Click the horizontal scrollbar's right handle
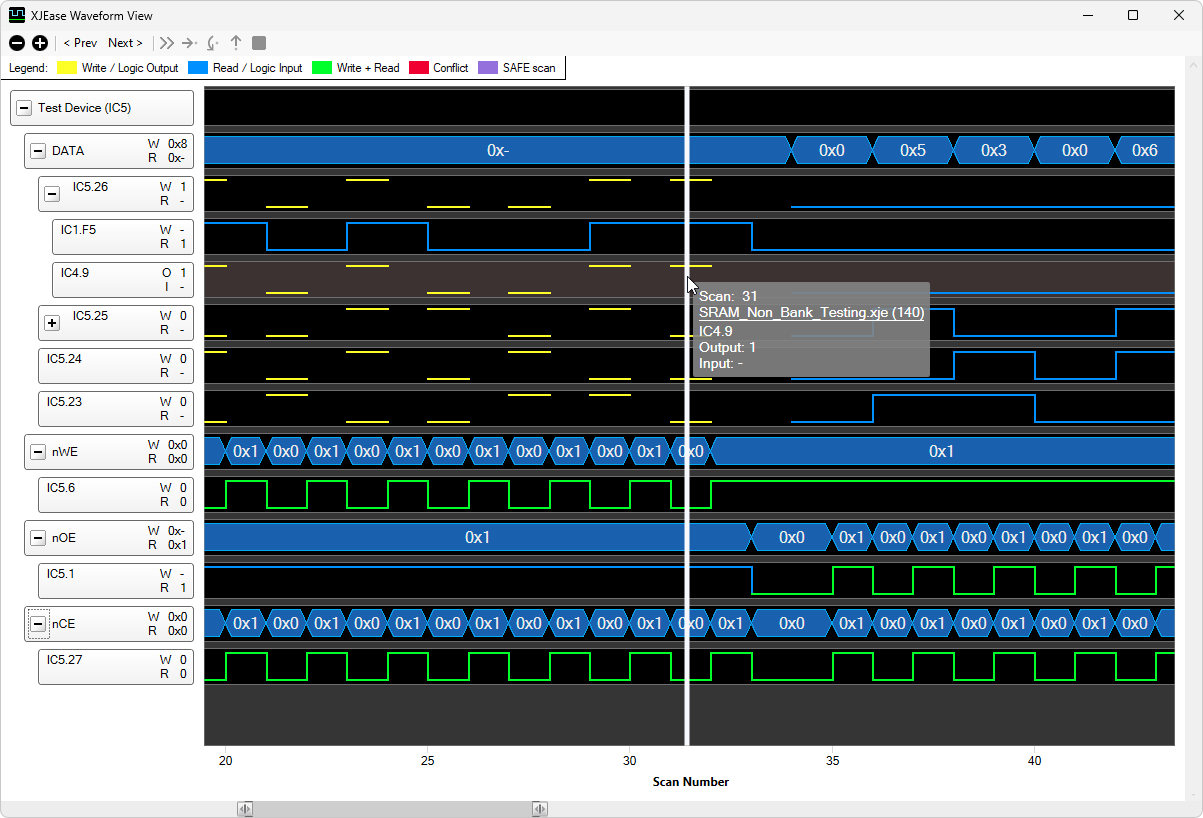The width and height of the screenshot is (1203, 818). click(539, 809)
